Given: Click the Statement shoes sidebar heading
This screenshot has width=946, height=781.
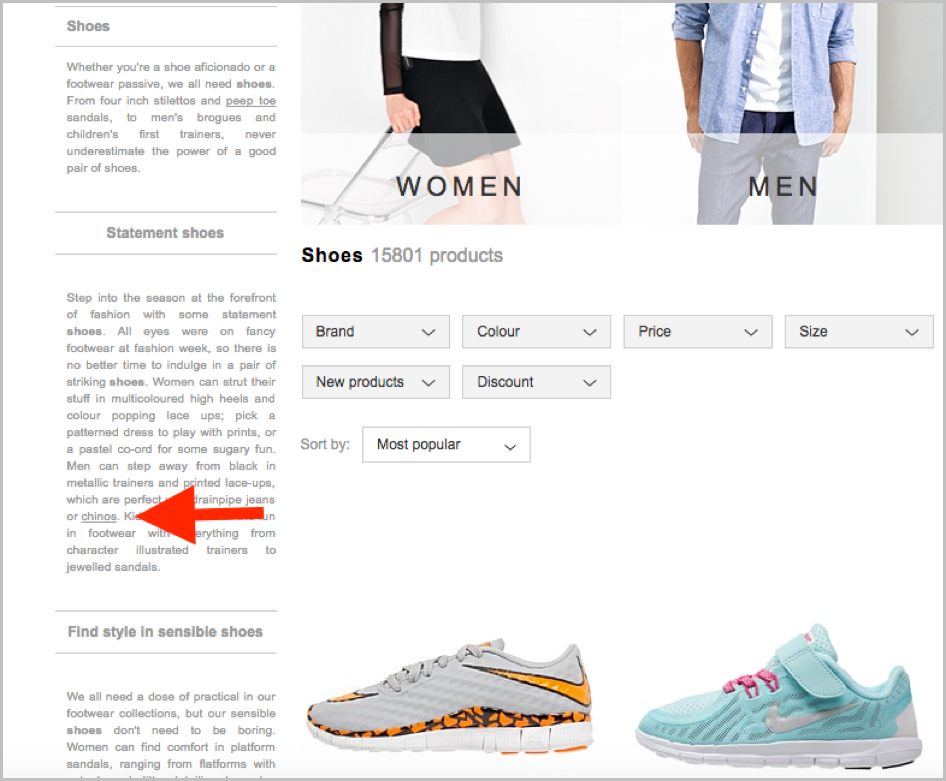Looking at the screenshot, I should [x=165, y=233].
